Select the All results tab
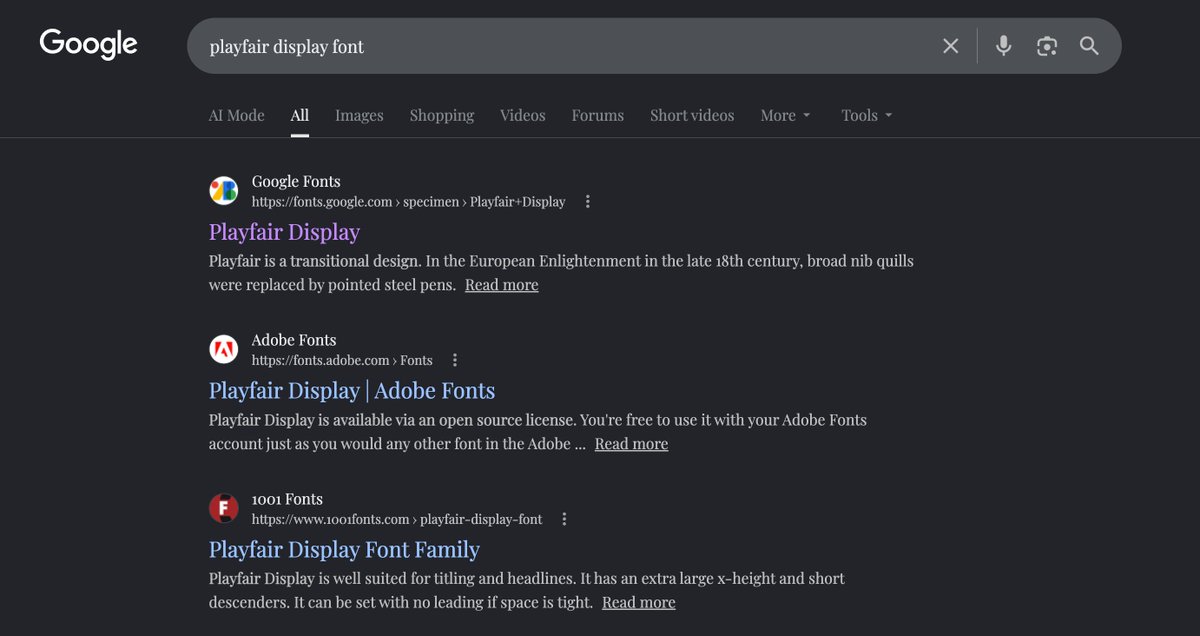1200x636 pixels. [300, 116]
